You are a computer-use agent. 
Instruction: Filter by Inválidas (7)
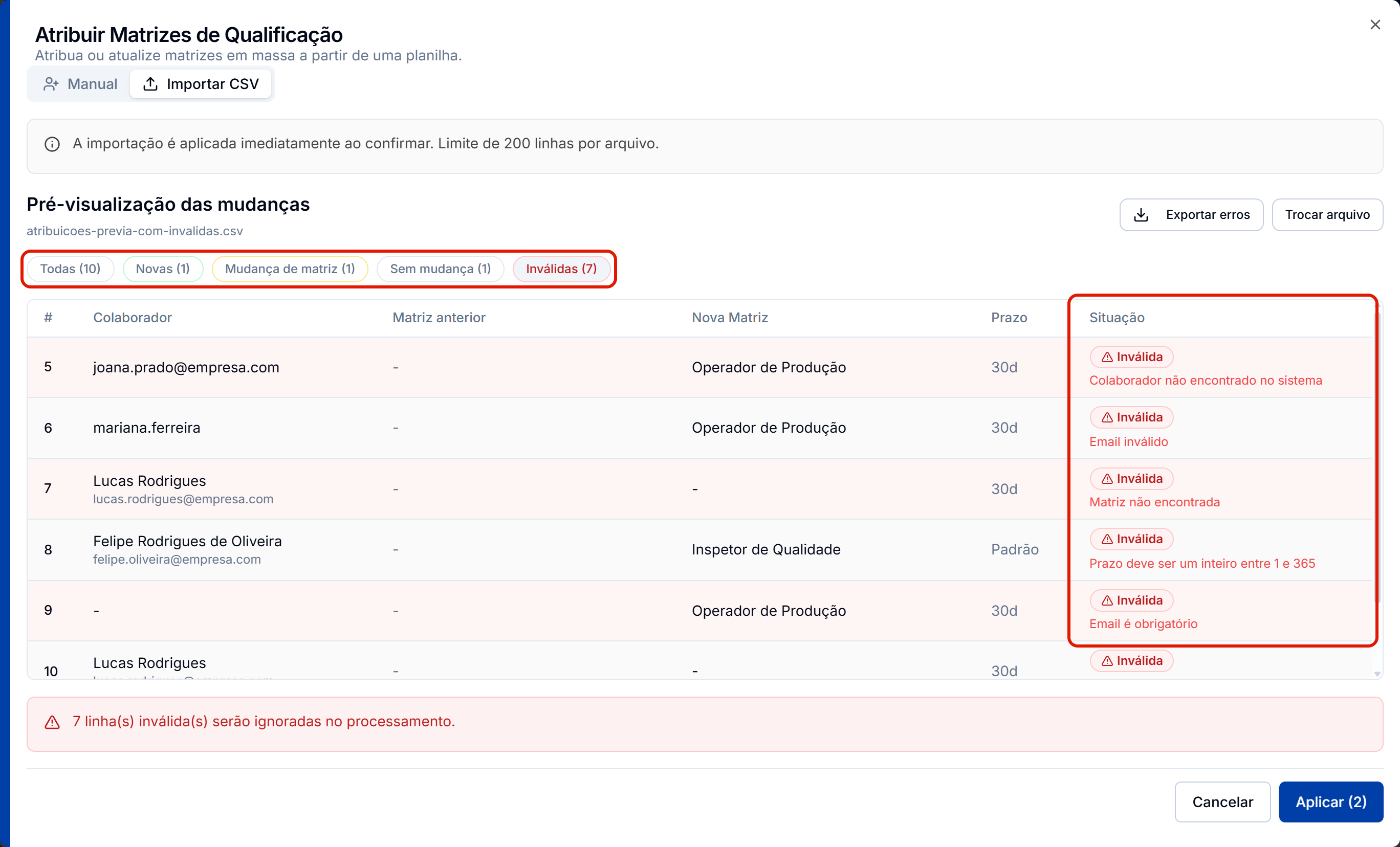tap(561, 269)
